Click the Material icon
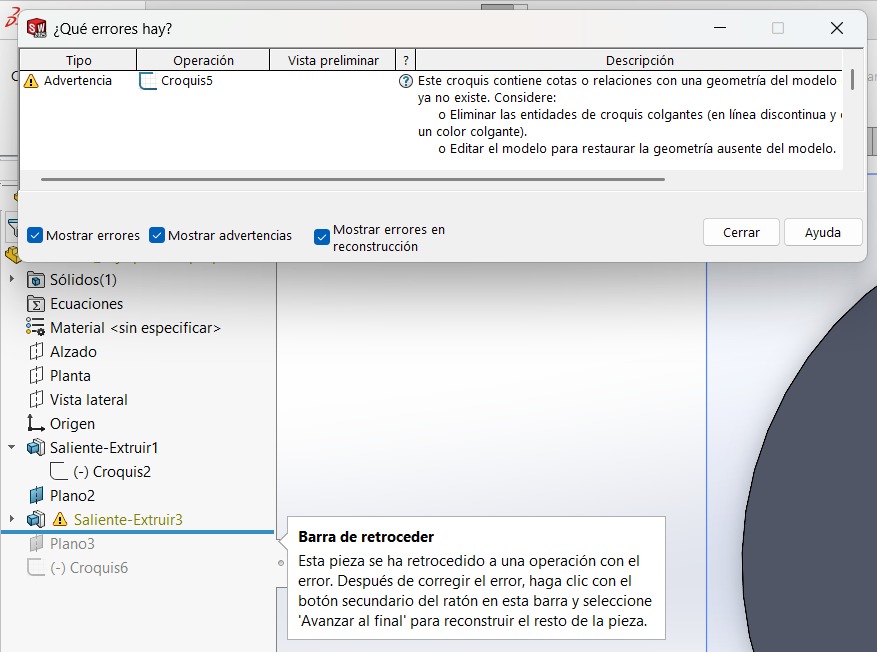 point(35,327)
